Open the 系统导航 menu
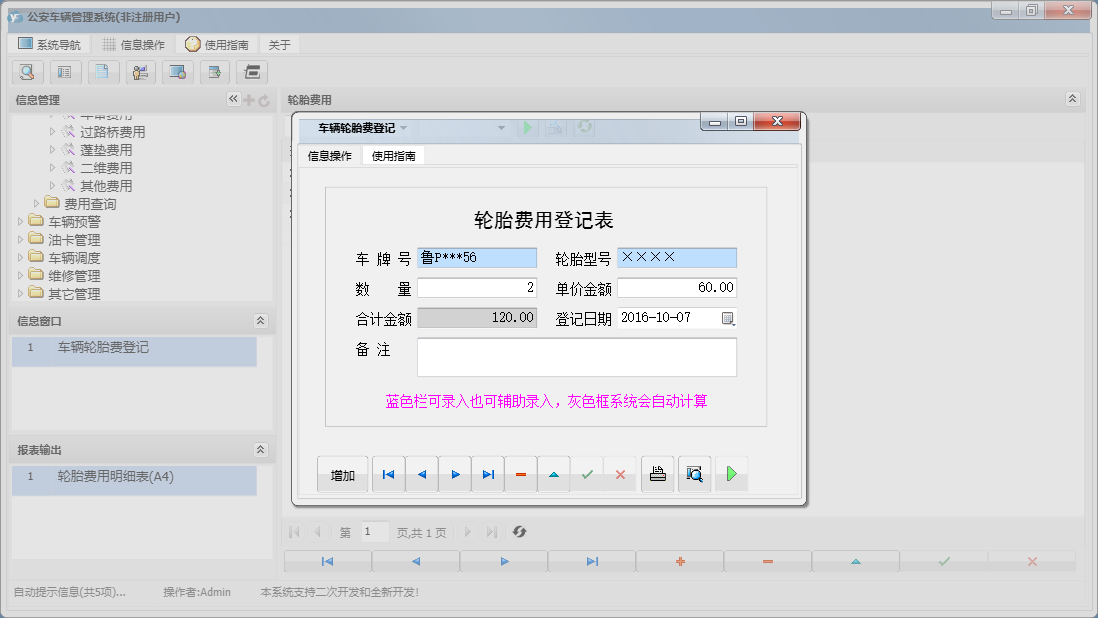 click(x=51, y=44)
